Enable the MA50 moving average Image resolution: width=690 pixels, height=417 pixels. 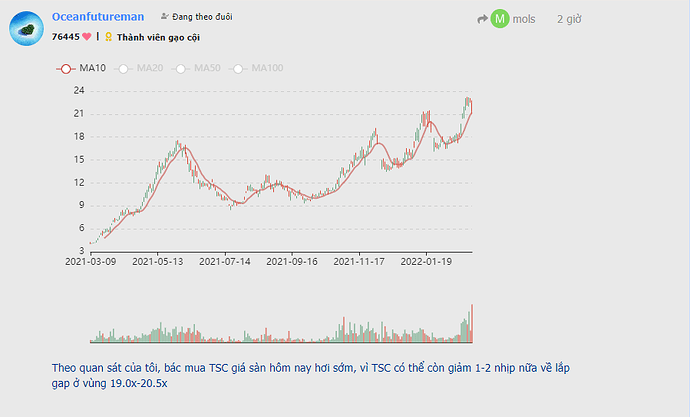click(196, 68)
